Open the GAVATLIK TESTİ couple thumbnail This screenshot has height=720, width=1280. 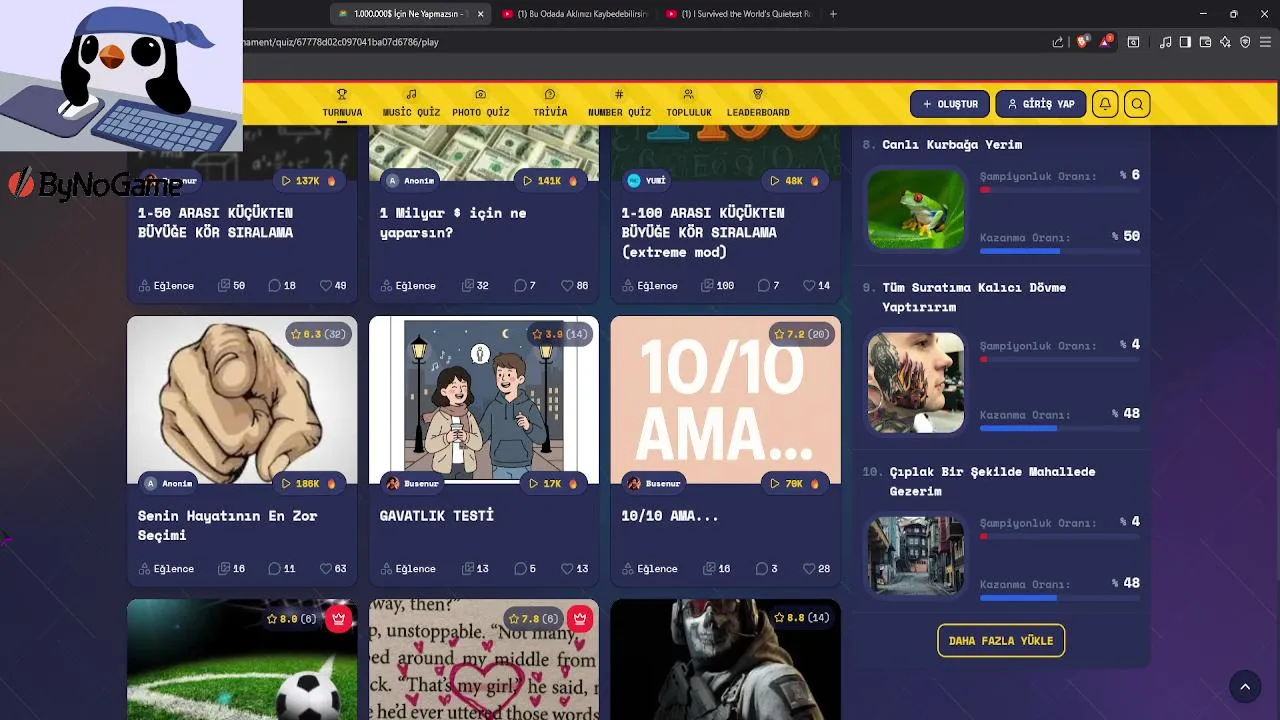click(484, 400)
